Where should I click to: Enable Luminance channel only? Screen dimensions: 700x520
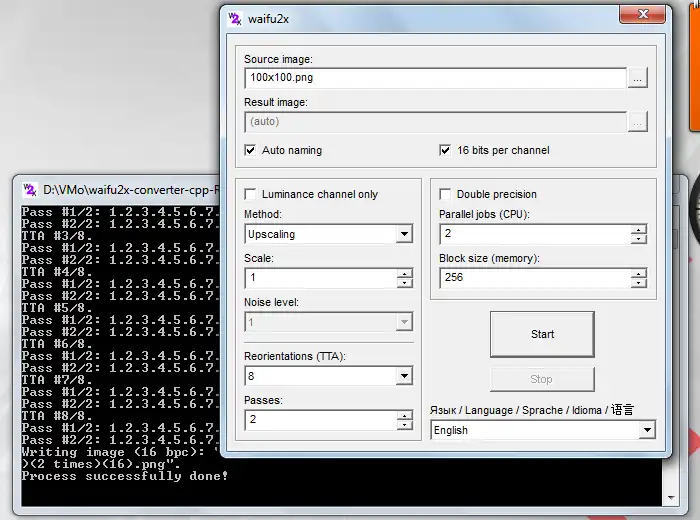click(250, 194)
